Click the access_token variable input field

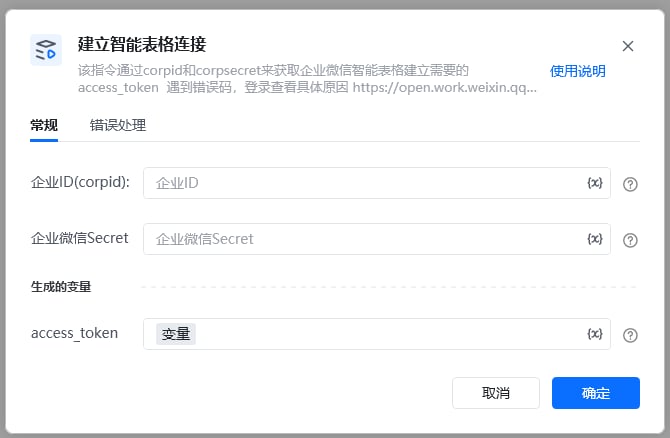(376, 334)
